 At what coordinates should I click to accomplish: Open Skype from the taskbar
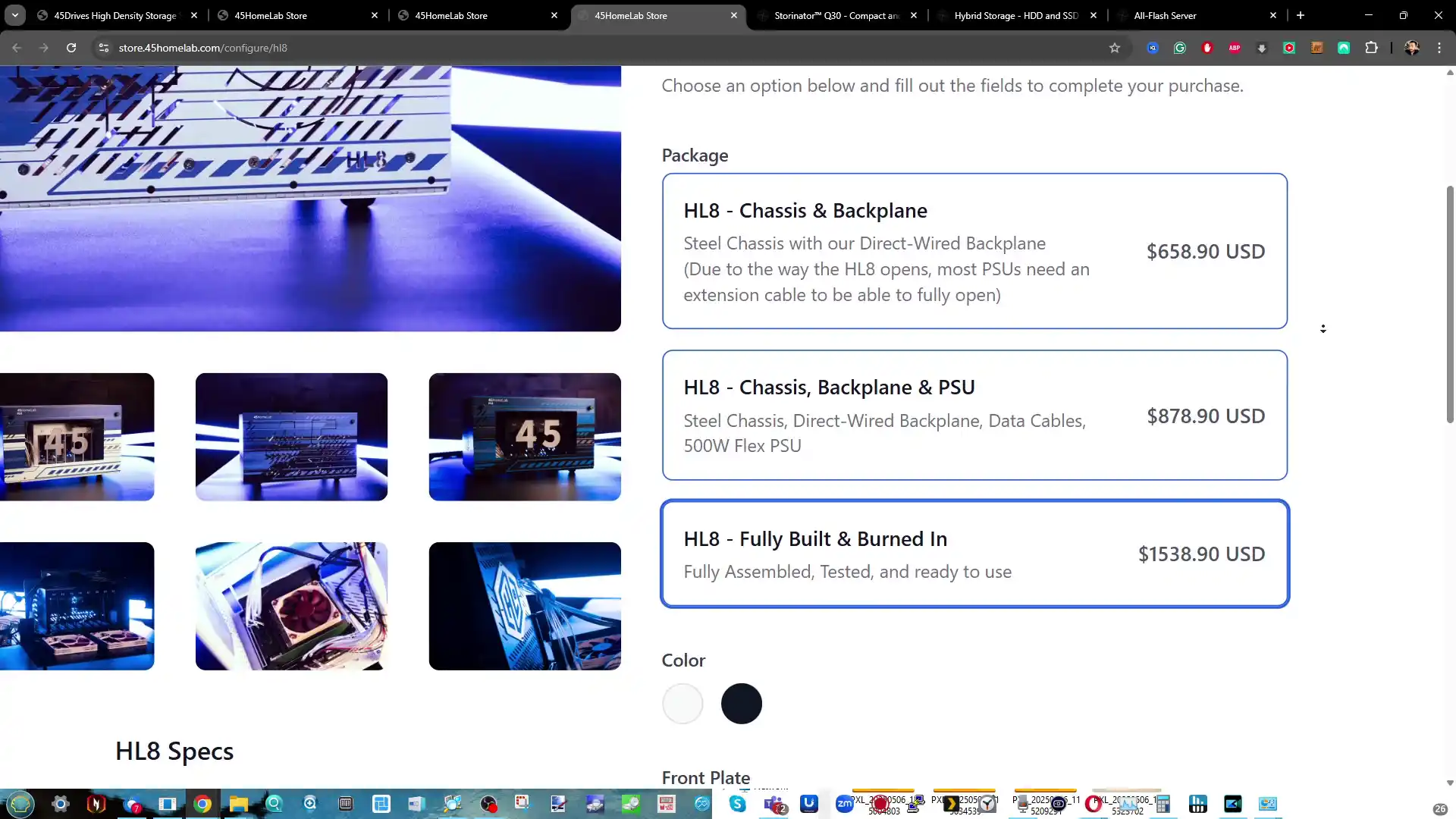pos(737,804)
